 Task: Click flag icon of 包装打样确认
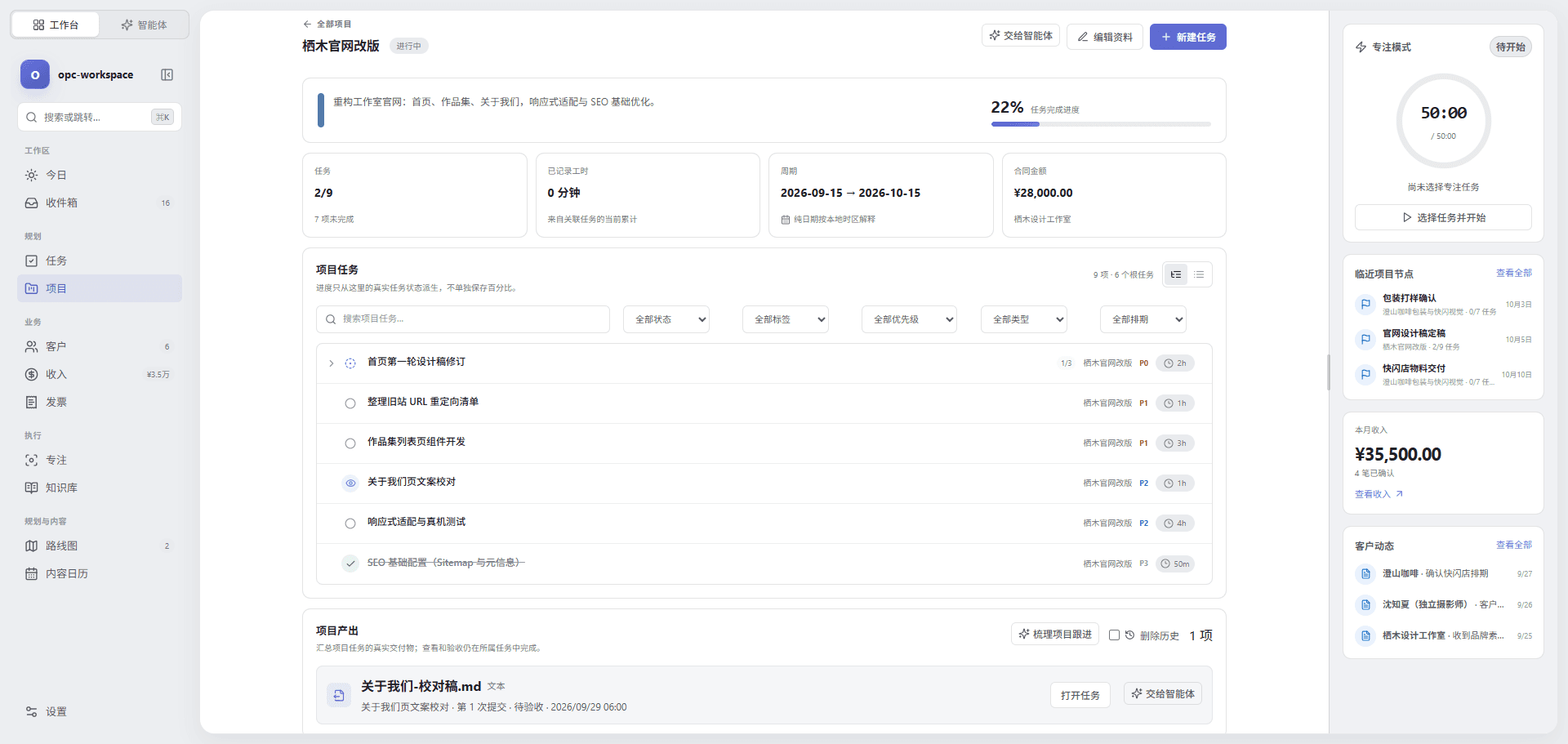pos(1365,305)
